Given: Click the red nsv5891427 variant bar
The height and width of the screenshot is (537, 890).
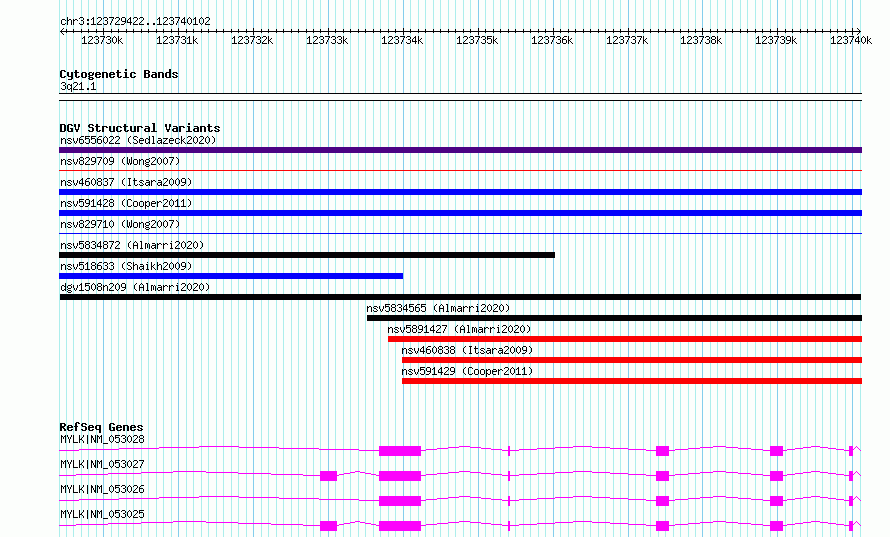Looking at the screenshot, I should click(x=625, y=339).
